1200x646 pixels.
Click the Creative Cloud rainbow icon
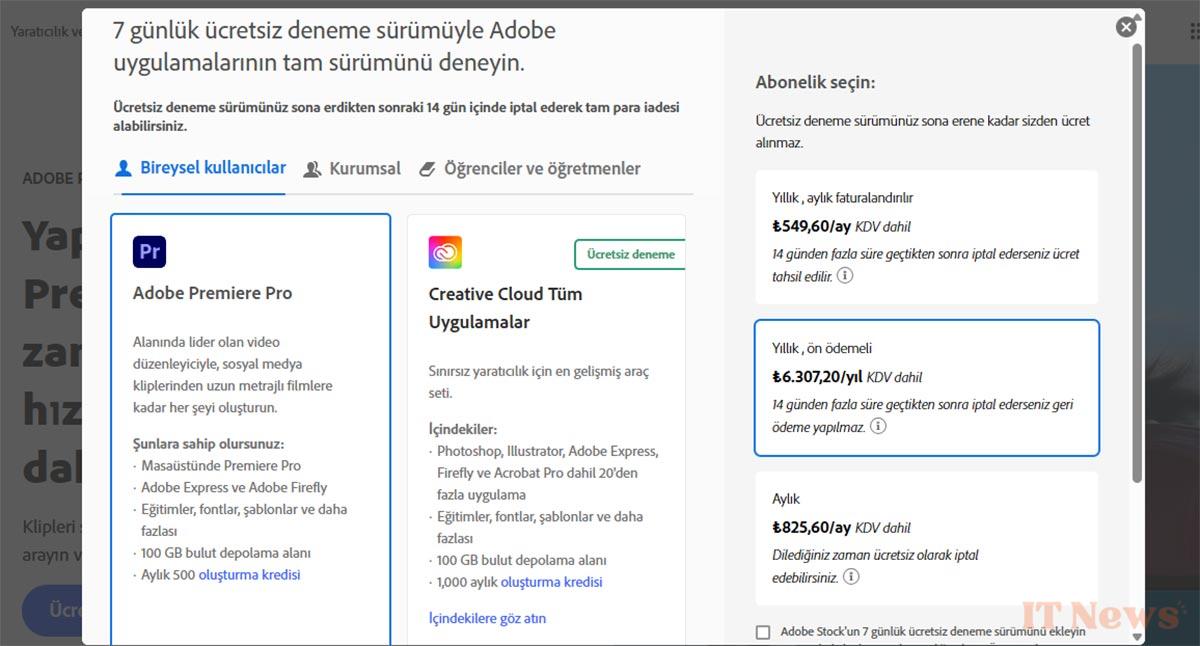445,252
